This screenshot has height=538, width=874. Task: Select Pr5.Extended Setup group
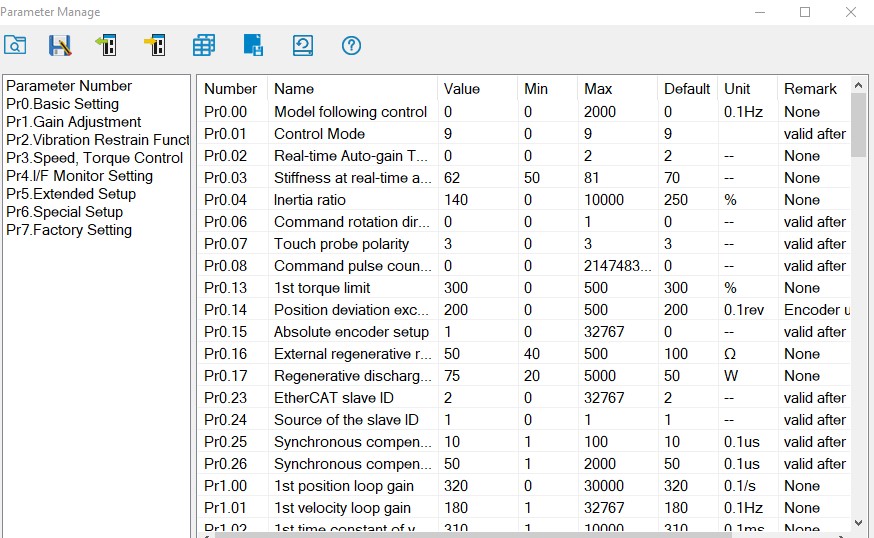click(71, 194)
